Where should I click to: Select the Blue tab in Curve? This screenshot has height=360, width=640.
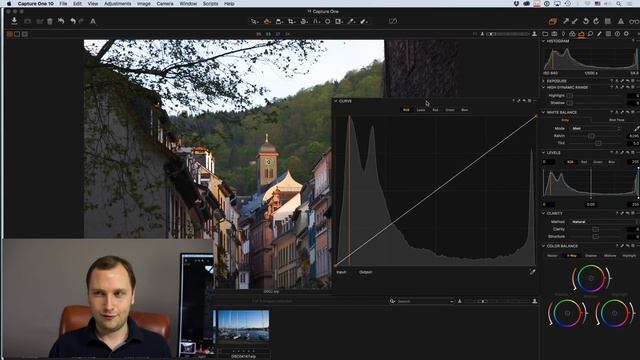click(x=464, y=110)
